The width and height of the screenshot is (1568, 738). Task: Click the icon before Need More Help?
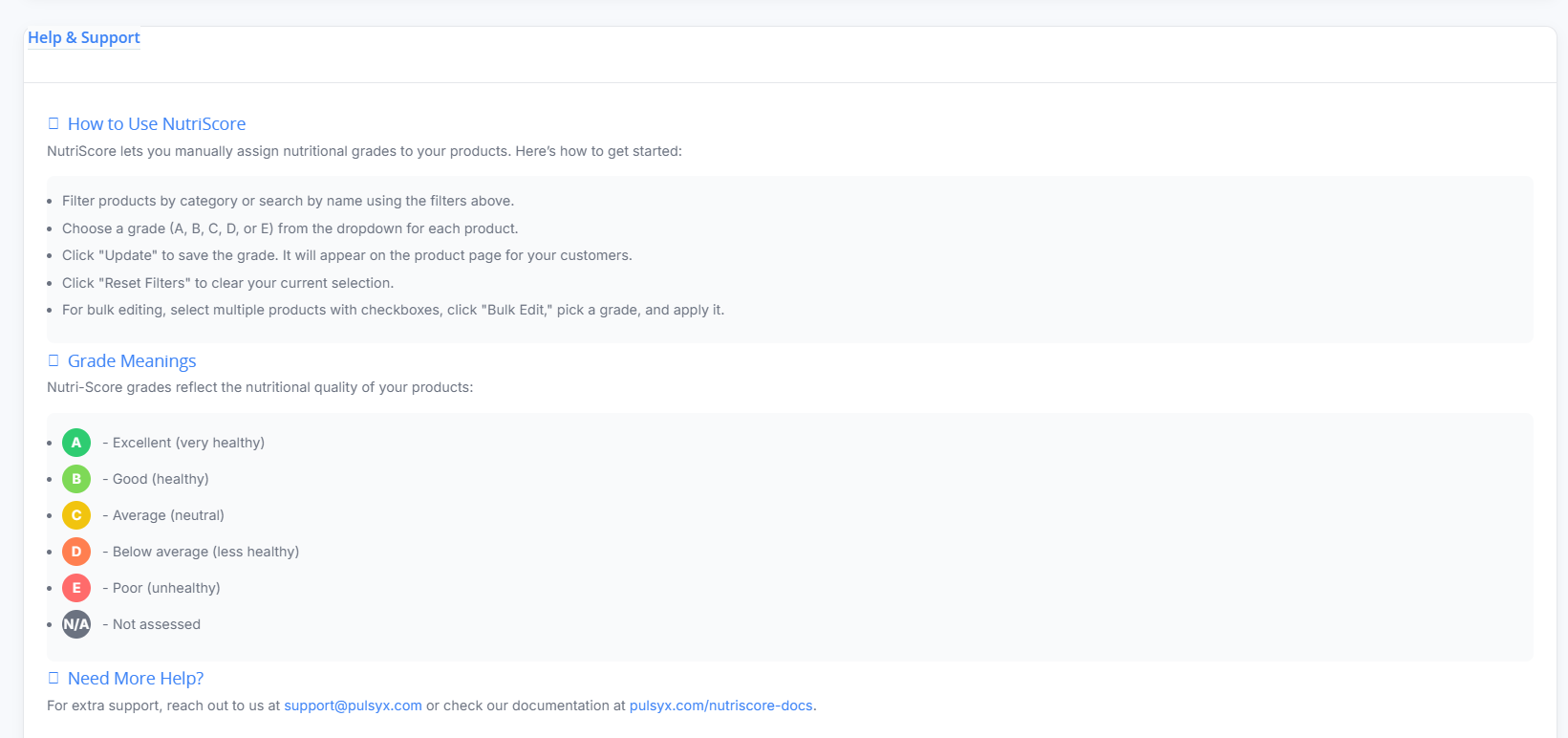click(x=54, y=678)
